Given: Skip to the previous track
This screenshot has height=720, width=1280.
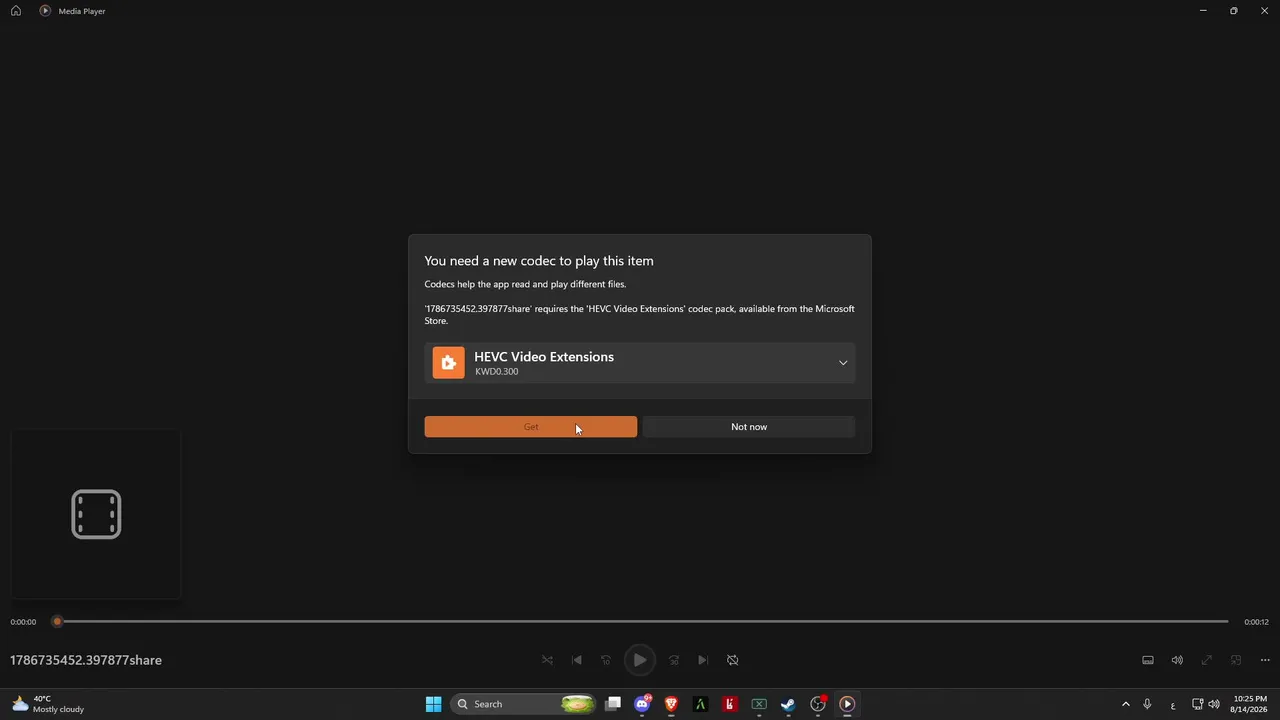Looking at the screenshot, I should (576, 660).
